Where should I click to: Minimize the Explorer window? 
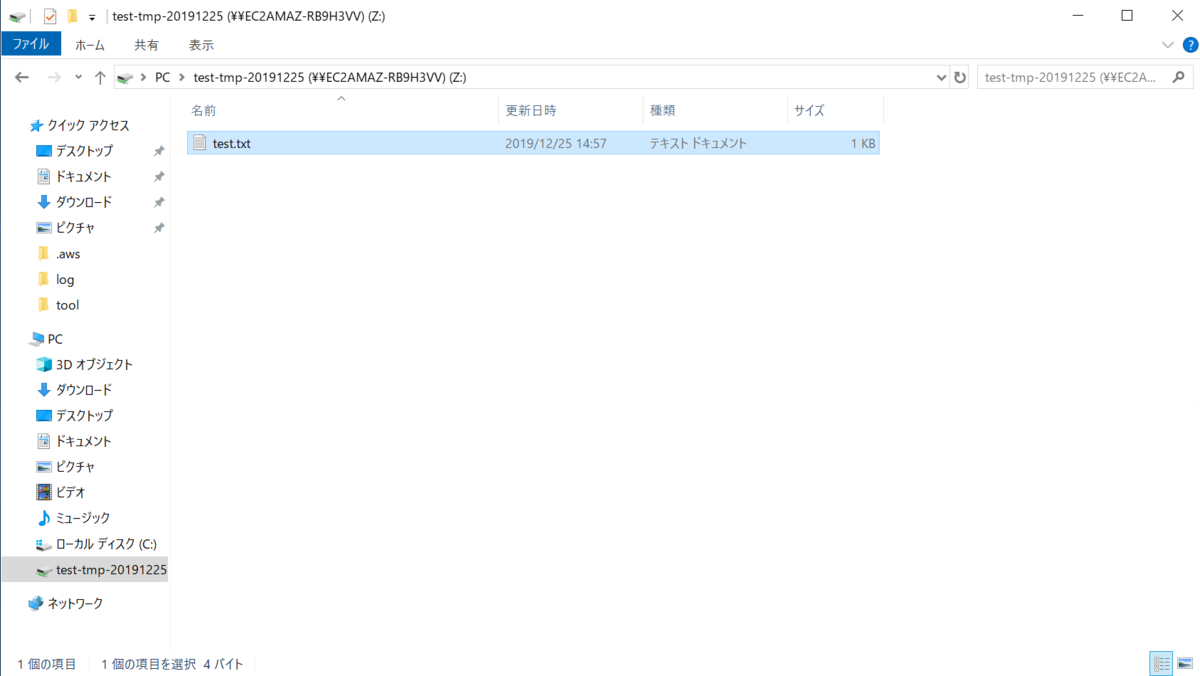coord(1078,16)
